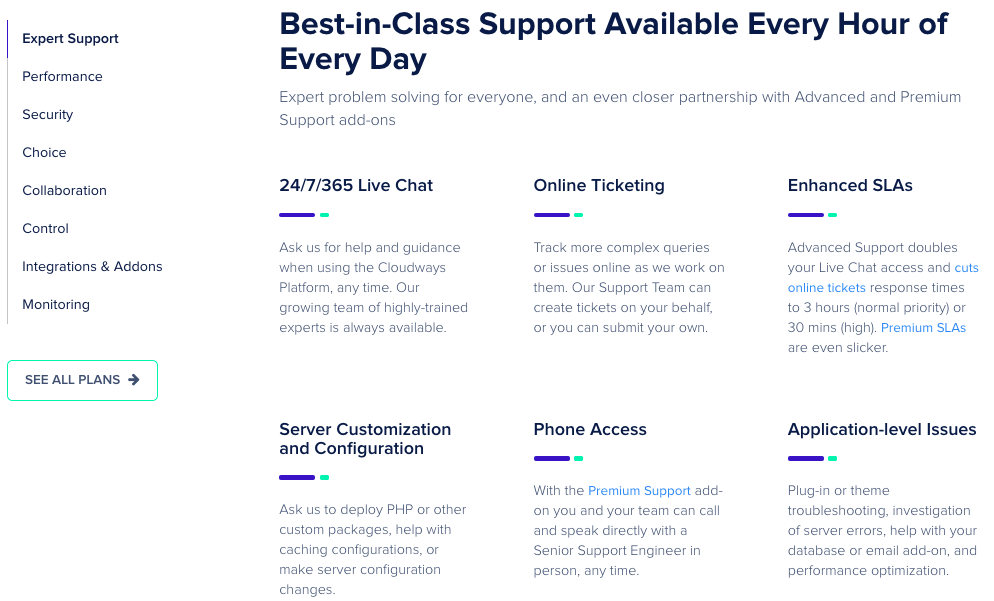Screen dimensions: 994x601
Task: Follow the 'cuts online tickets' link
Action: coord(826,288)
